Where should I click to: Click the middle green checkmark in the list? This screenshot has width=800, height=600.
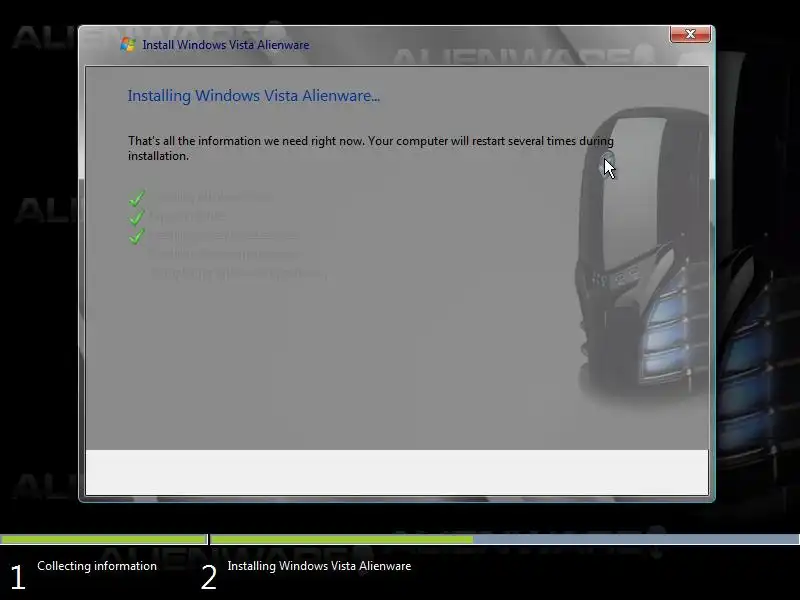(137, 217)
